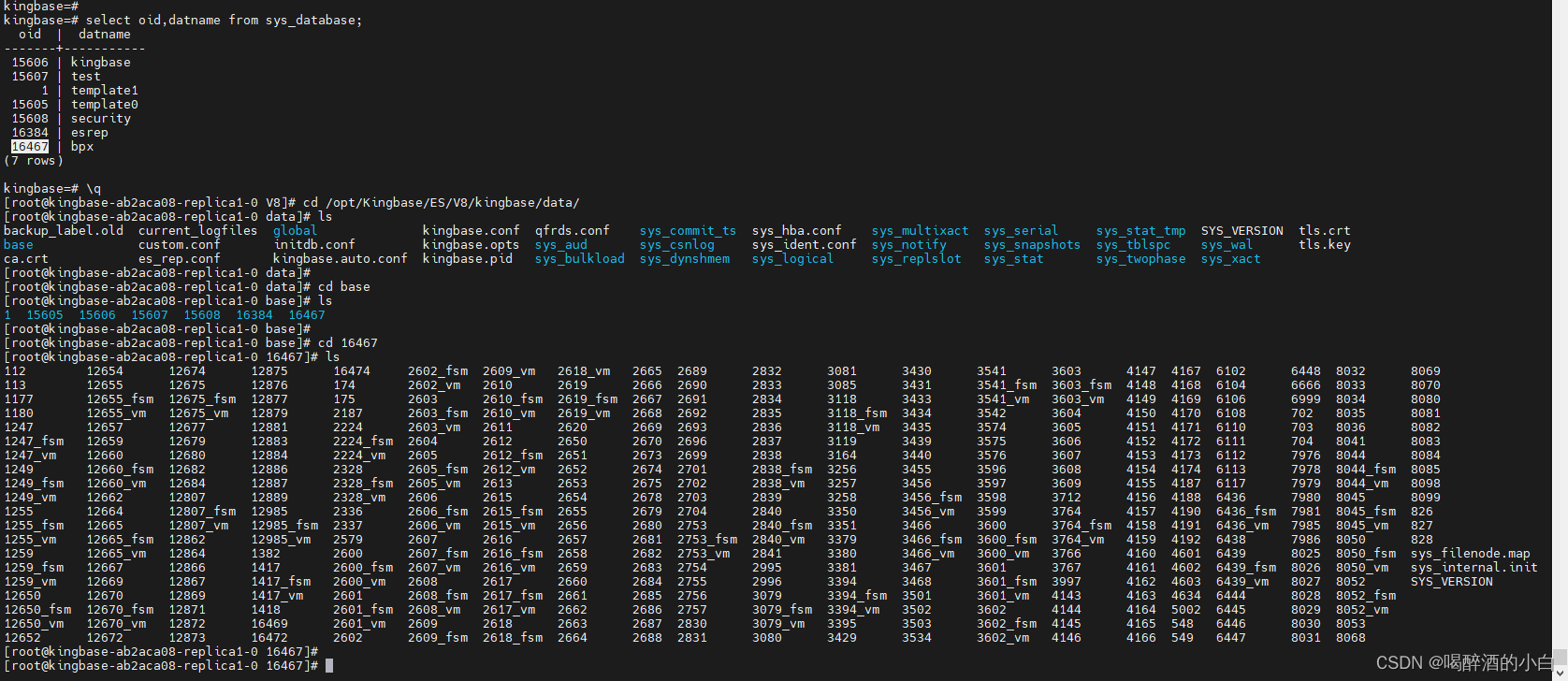Click the 'datname' column header
The height and width of the screenshot is (681, 1568).
105,35
